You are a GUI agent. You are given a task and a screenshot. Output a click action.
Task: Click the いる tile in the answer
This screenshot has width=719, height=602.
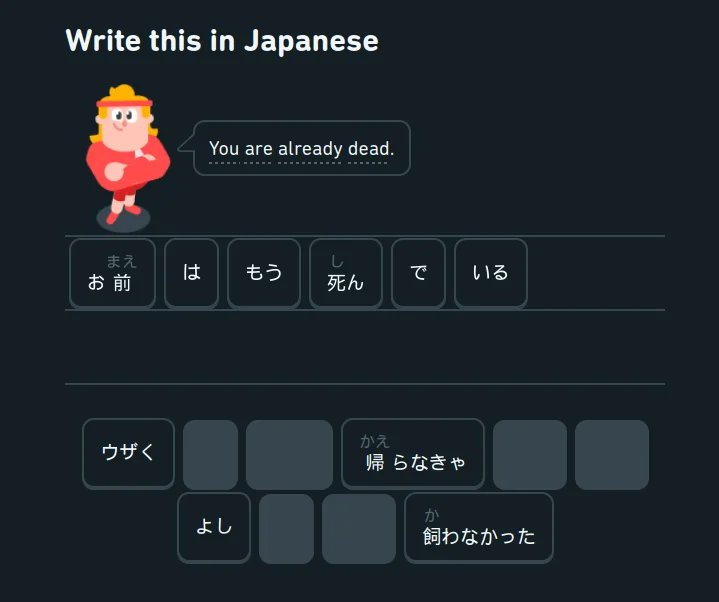[491, 273]
